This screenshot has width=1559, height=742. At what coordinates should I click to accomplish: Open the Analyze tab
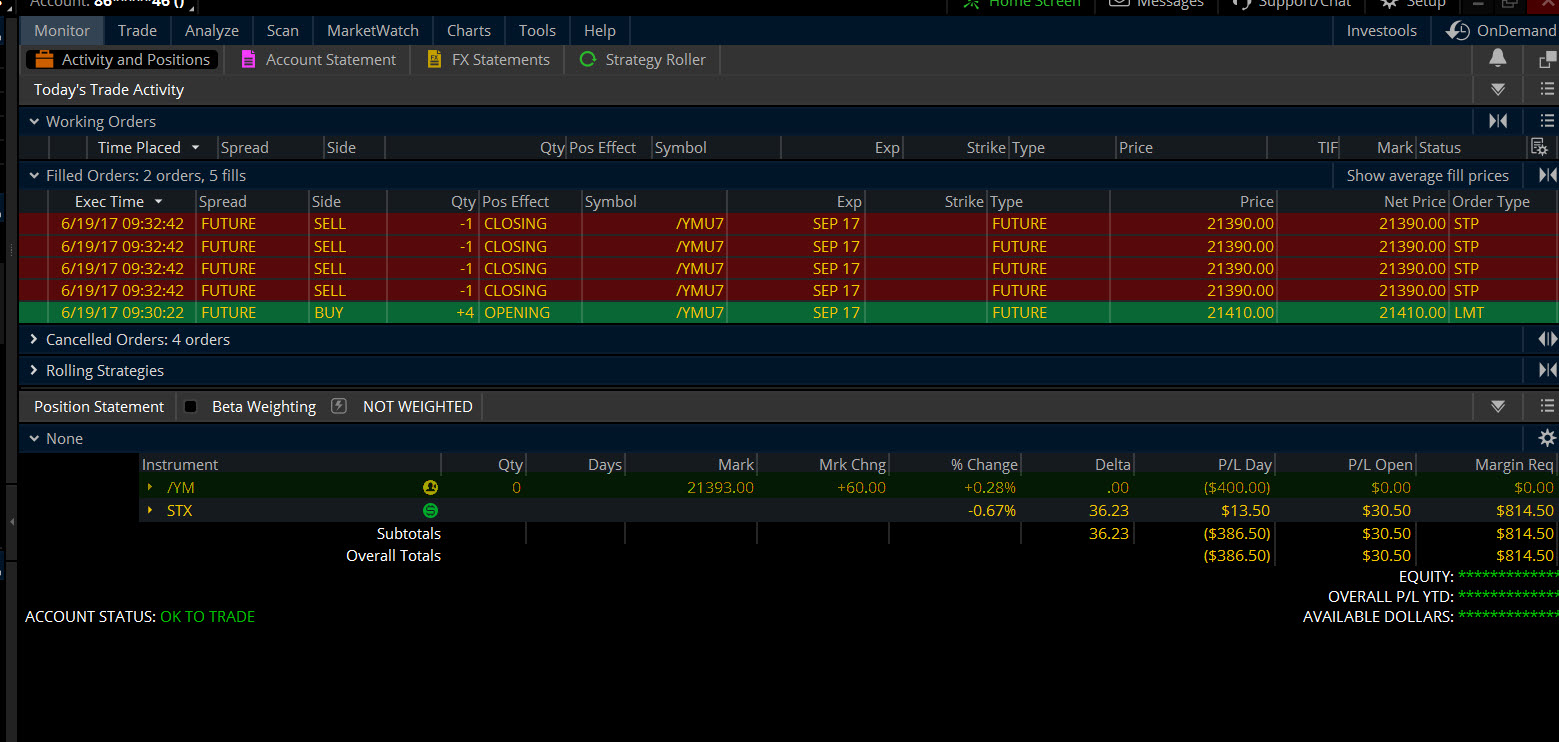tap(212, 30)
